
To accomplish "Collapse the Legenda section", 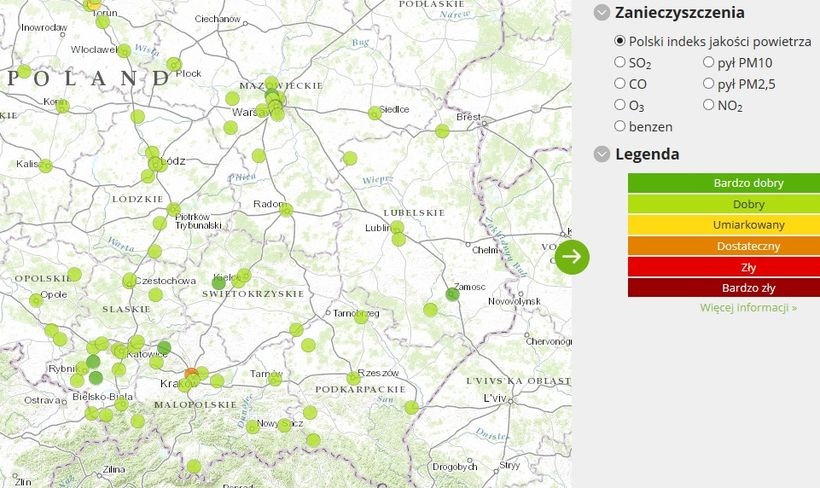I will (x=602, y=154).
